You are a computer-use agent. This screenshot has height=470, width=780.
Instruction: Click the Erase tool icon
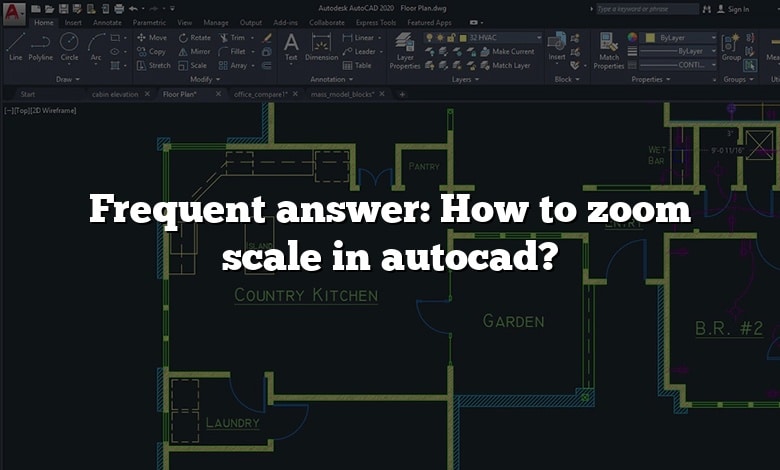[x=267, y=37]
